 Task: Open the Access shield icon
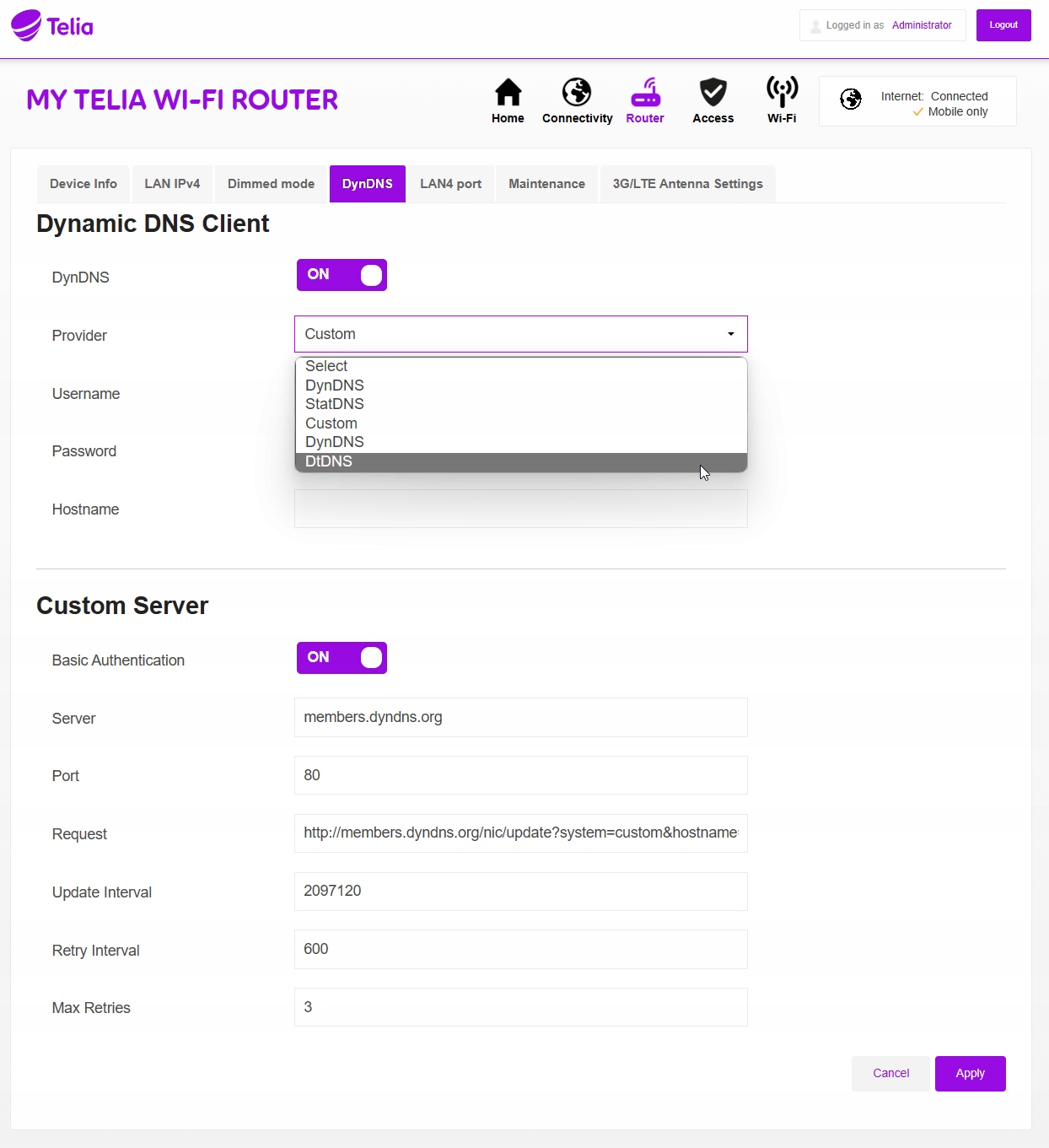point(713,92)
